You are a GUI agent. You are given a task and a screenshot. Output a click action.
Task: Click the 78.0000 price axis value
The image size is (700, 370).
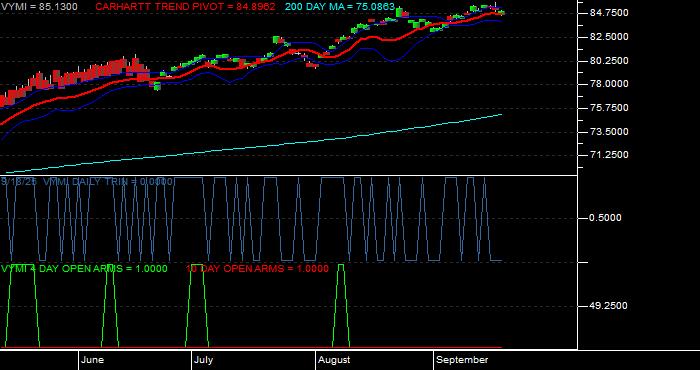[609, 84]
